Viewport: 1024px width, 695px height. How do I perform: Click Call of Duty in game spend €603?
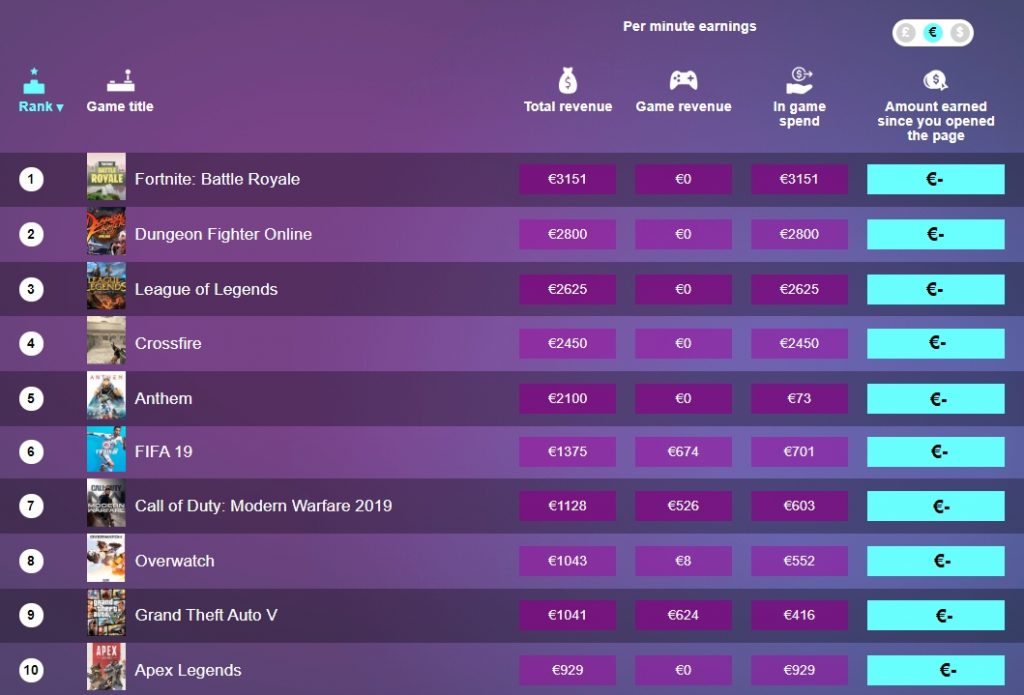[799, 506]
